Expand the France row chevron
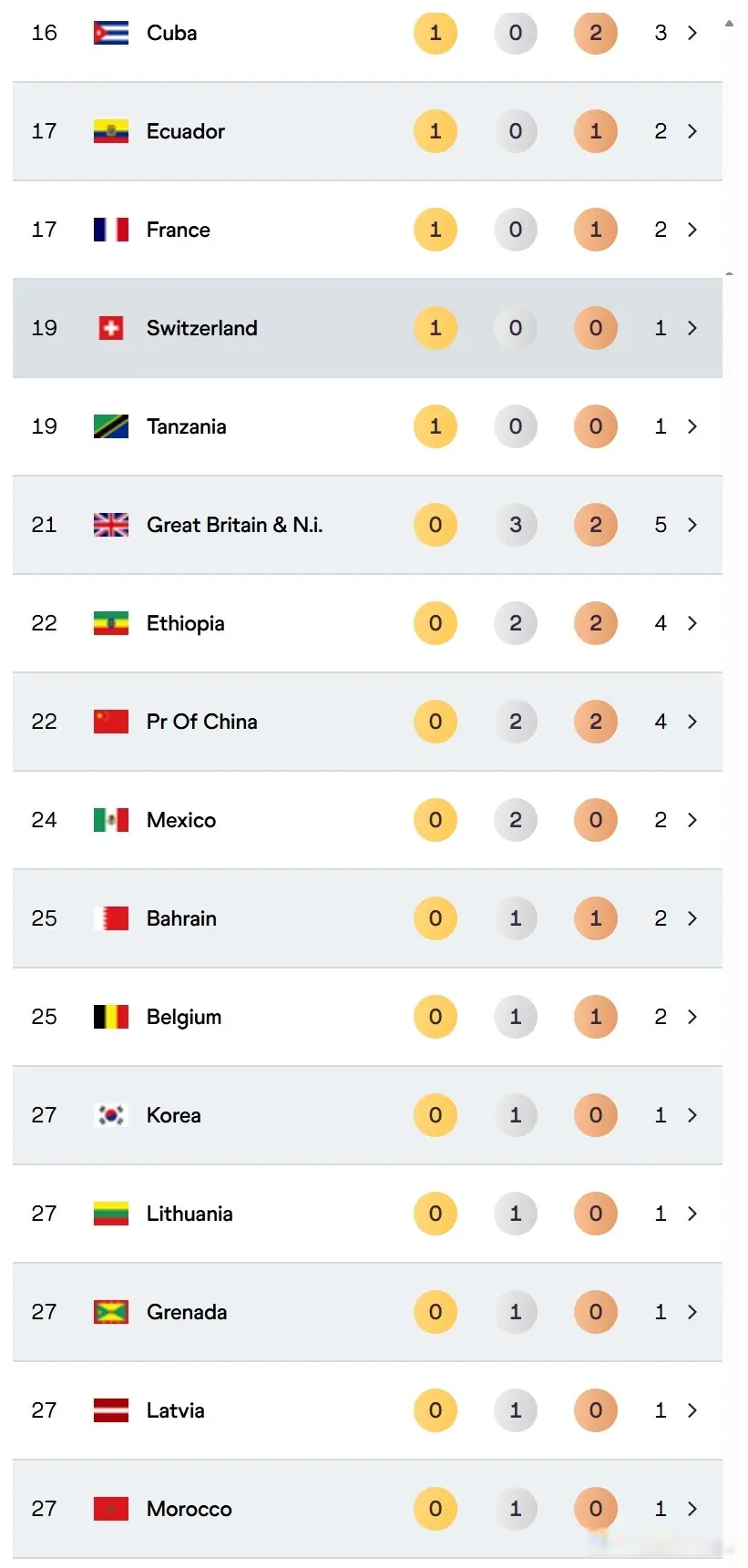The height and width of the screenshot is (1568, 748). 692,230
